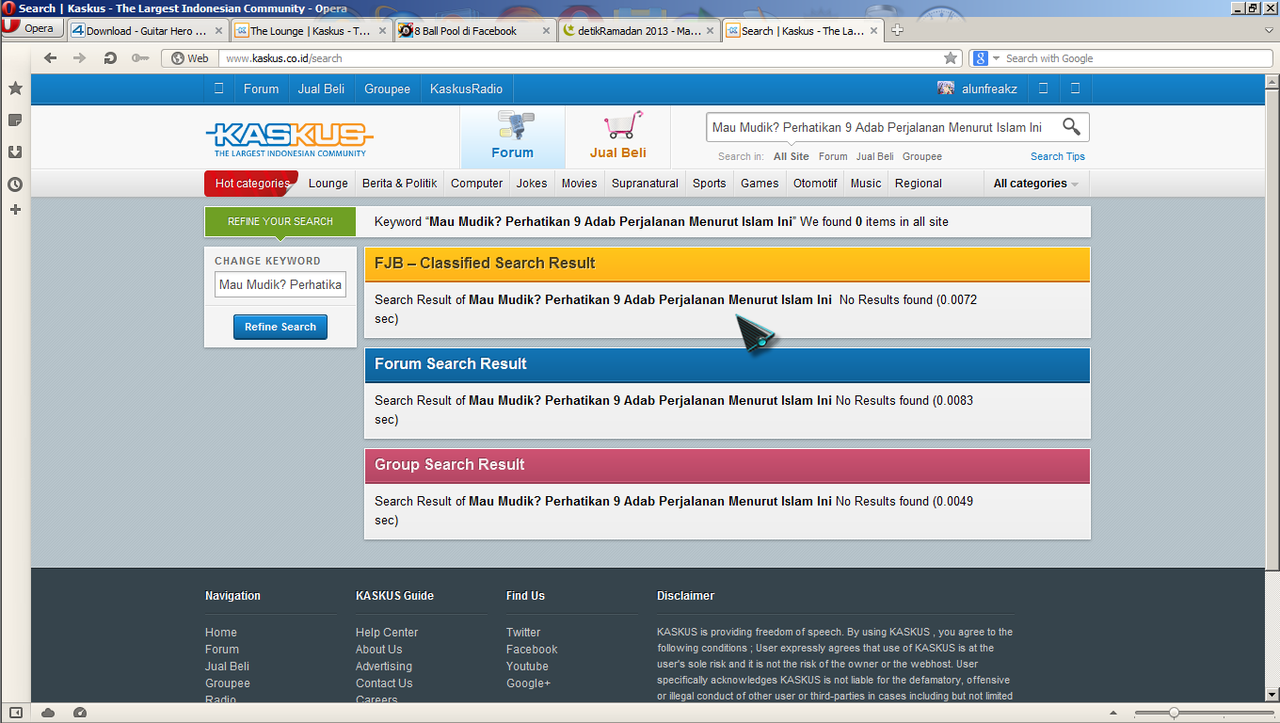Close the active Search | Kaskus tab
The width and height of the screenshot is (1280, 723).
coord(875,31)
